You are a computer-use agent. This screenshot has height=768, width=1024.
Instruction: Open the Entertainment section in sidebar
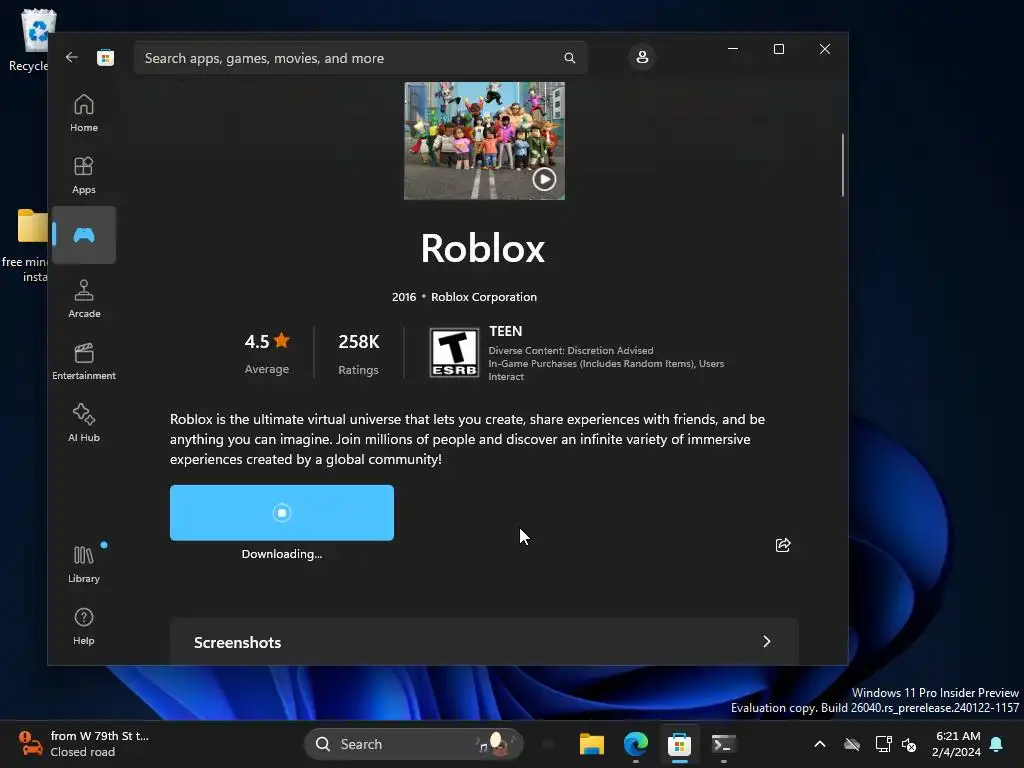click(x=84, y=361)
